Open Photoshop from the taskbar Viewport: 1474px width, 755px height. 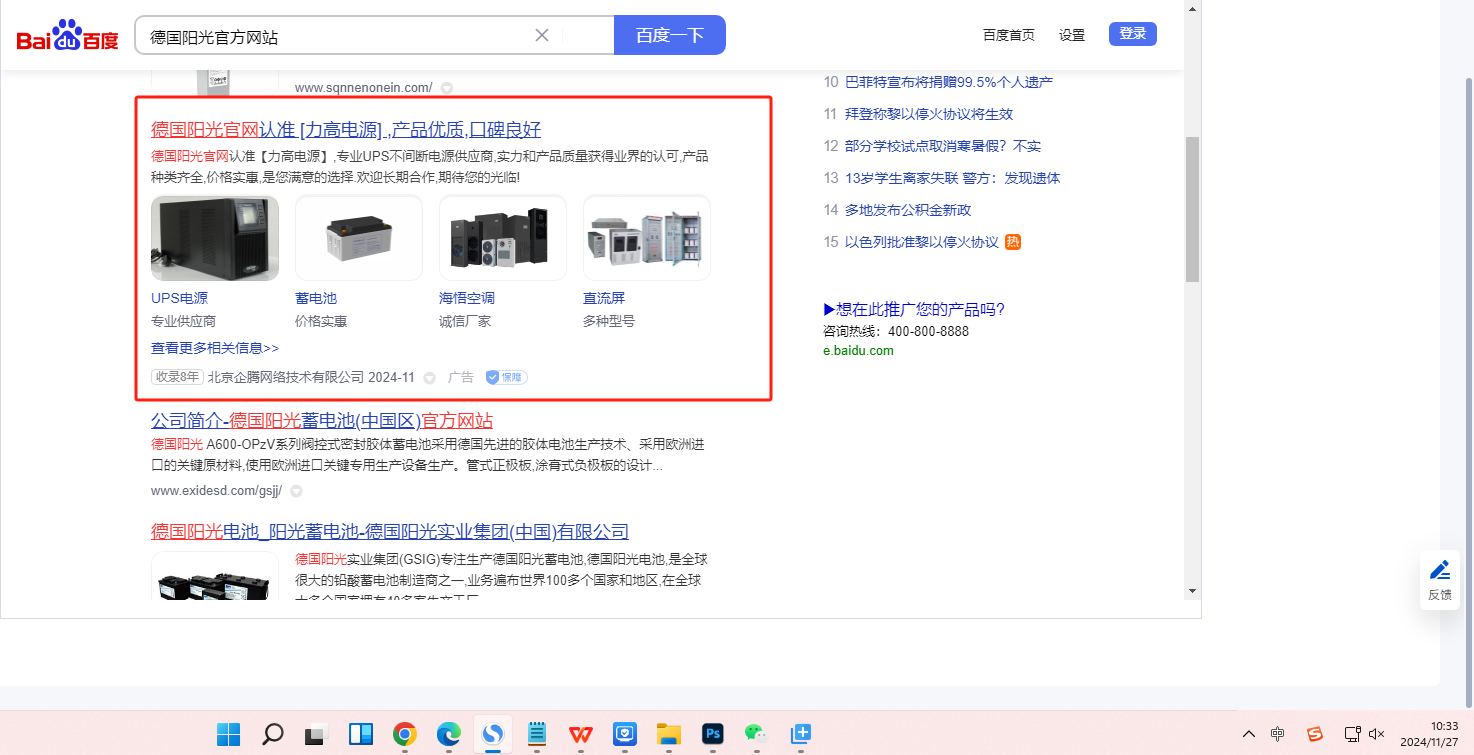click(x=713, y=734)
